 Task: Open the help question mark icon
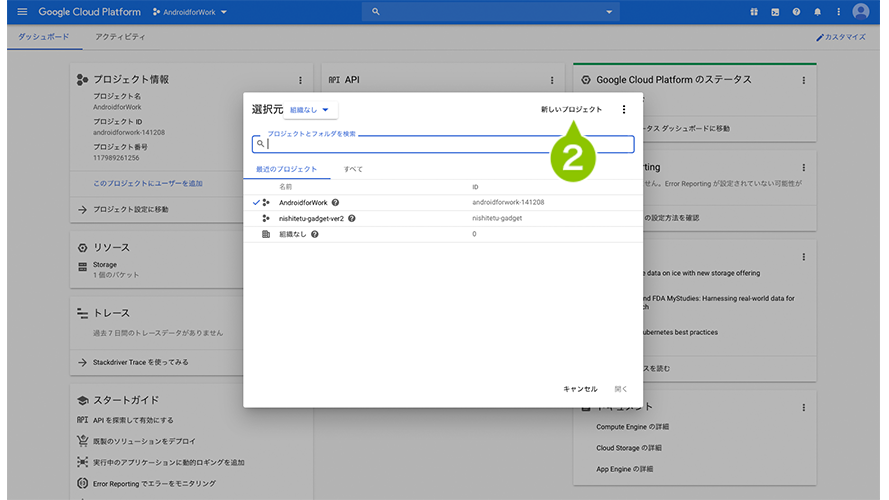tap(796, 11)
